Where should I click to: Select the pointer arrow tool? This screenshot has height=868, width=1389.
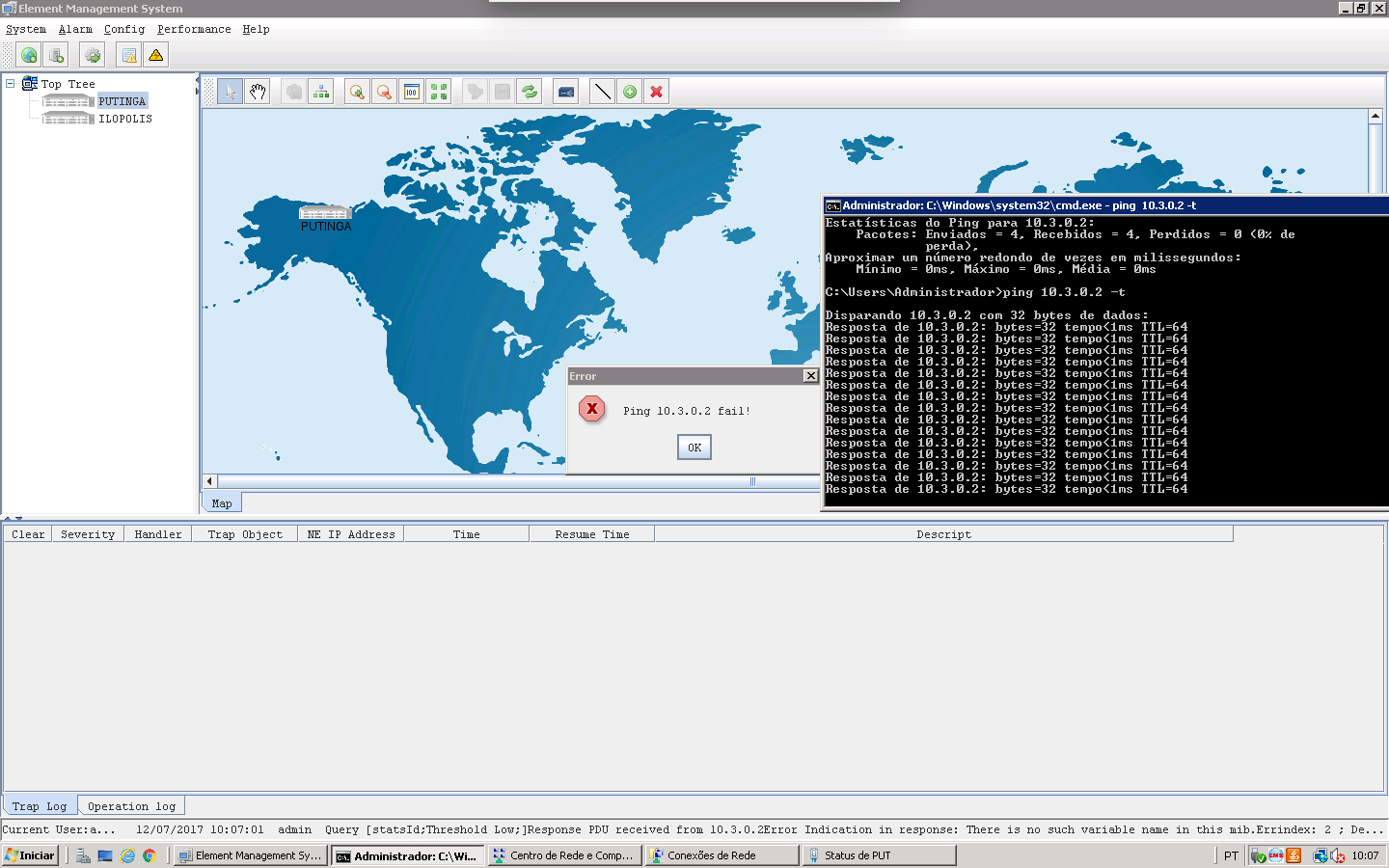230,92
